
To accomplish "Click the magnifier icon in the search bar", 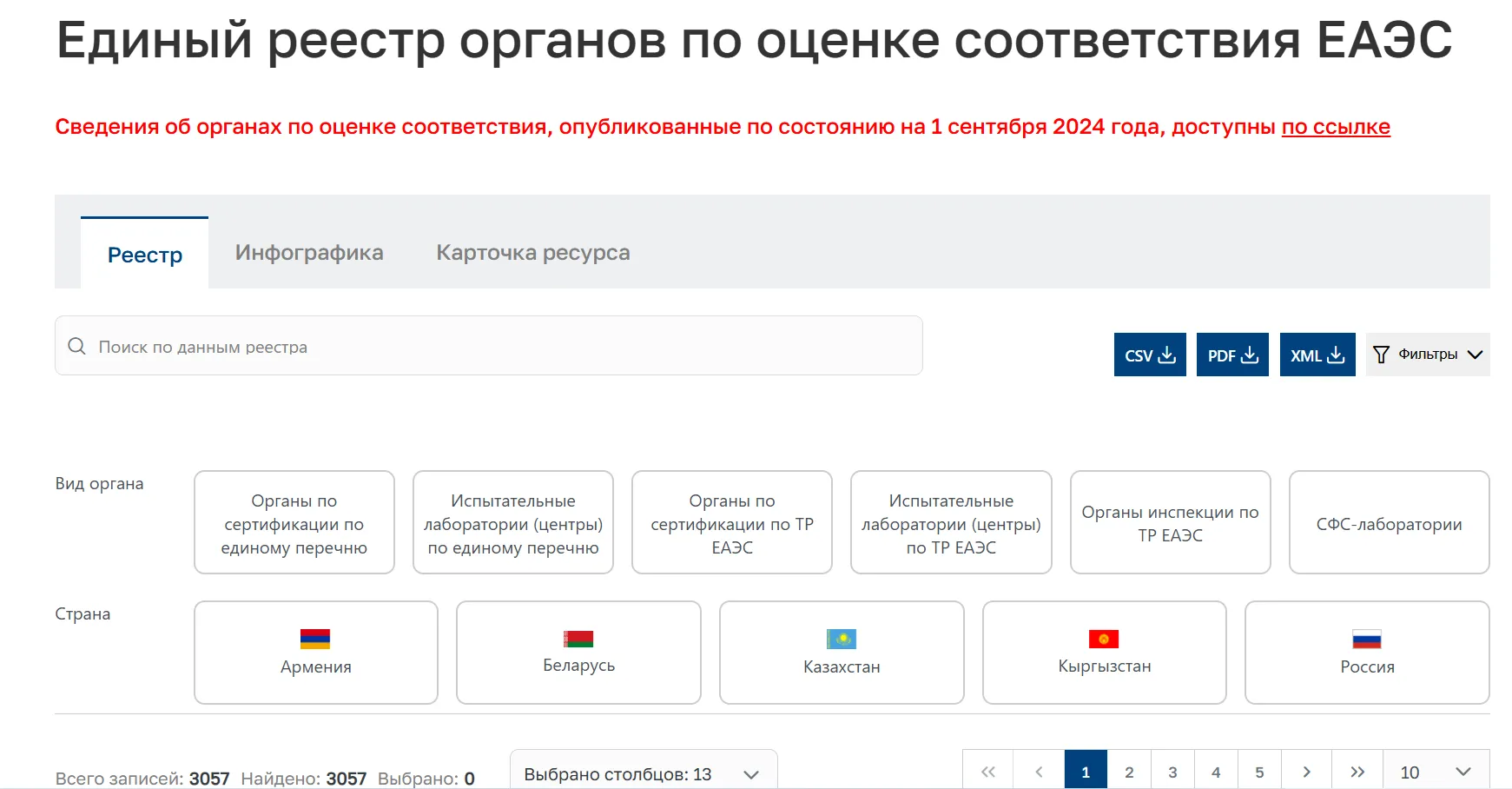I will 77,346.
